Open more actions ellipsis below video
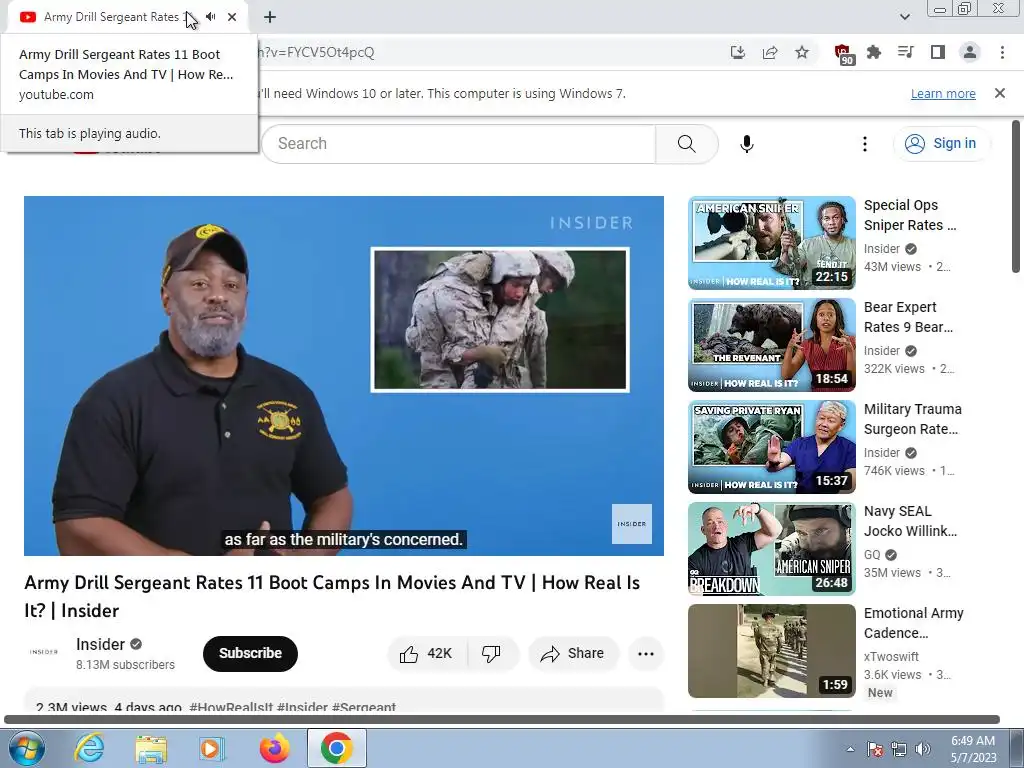 (646, 654)
